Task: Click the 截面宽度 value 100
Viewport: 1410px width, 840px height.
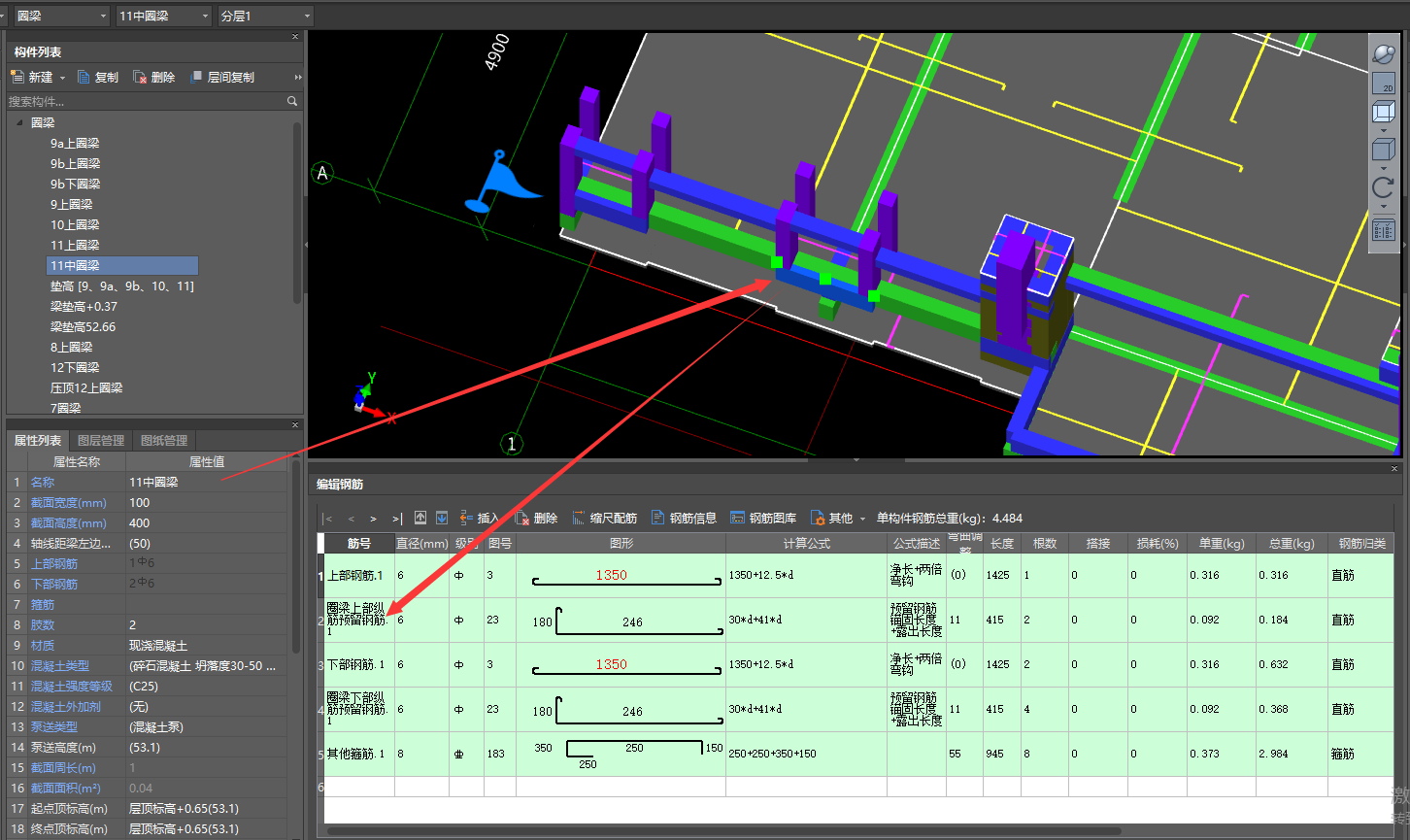Action: click(207, 503)
